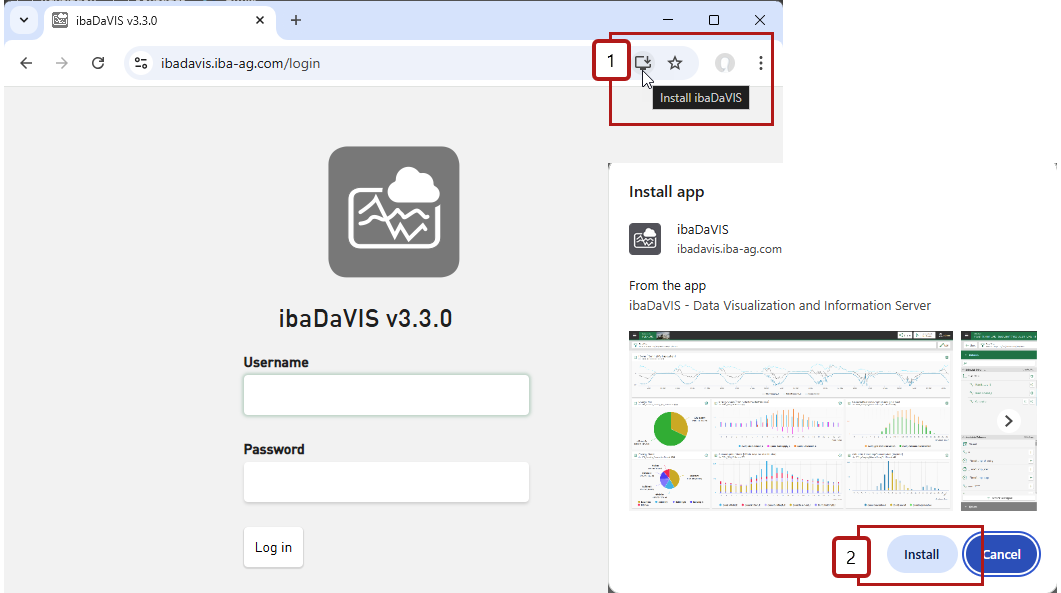Open a new browser tab
This screenshot has width=1061, height=593.
(x=296, y=20)
